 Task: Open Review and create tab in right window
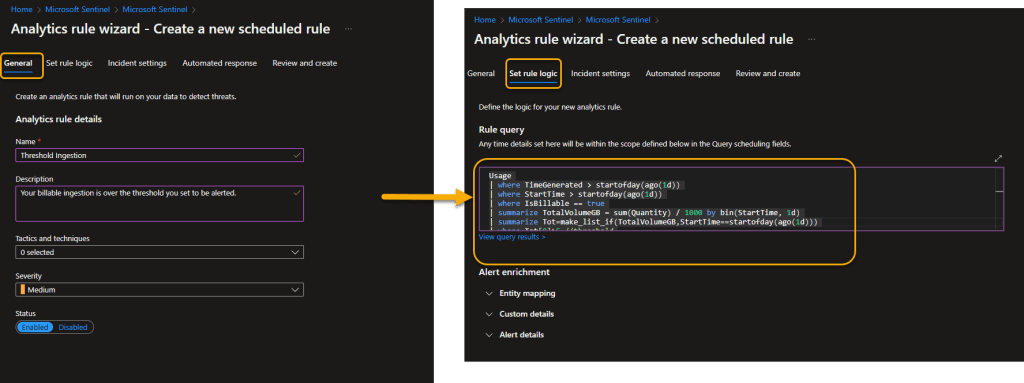(767, 74)
